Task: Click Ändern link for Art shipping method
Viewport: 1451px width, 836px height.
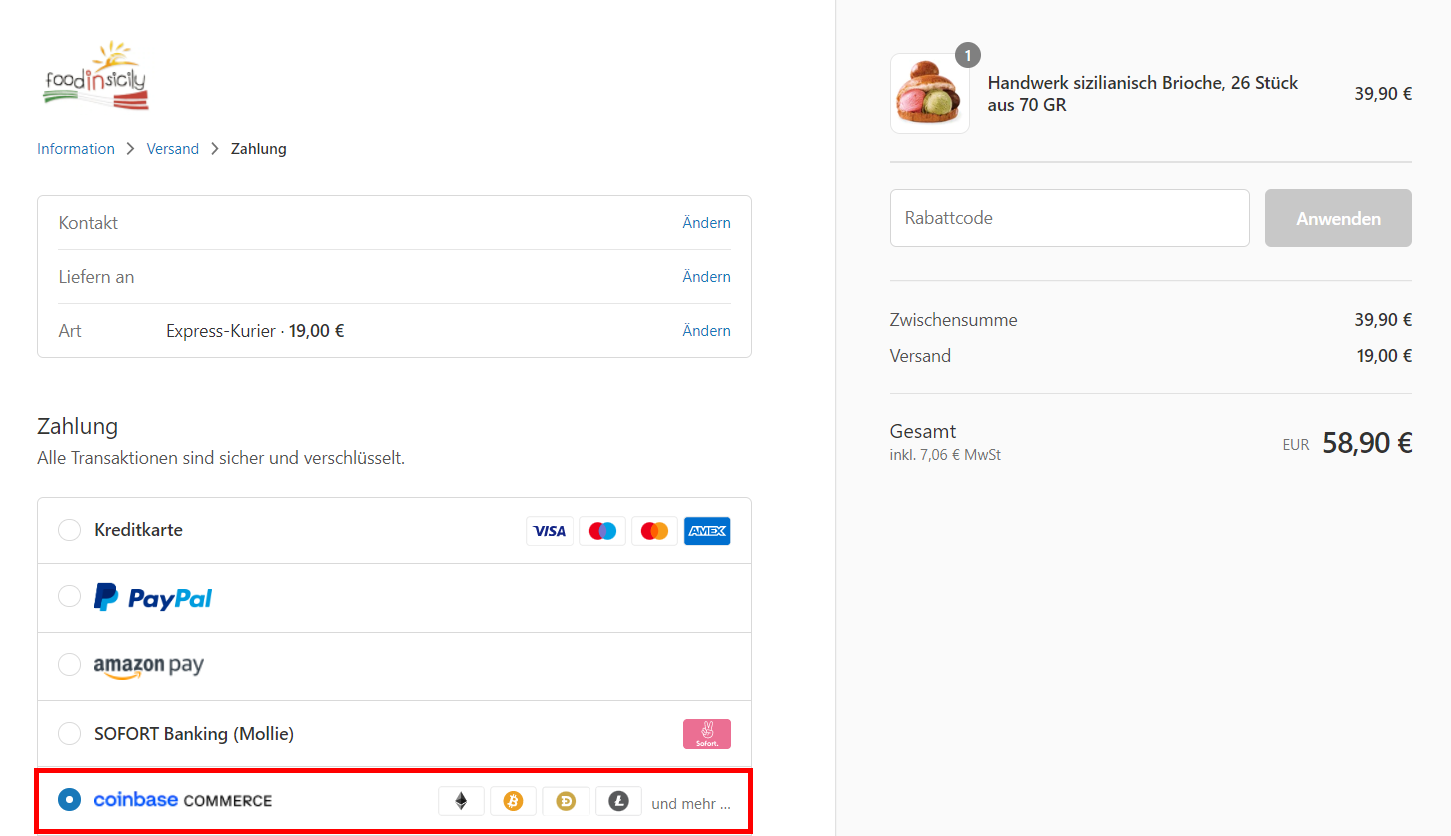Action: point(707,331)
